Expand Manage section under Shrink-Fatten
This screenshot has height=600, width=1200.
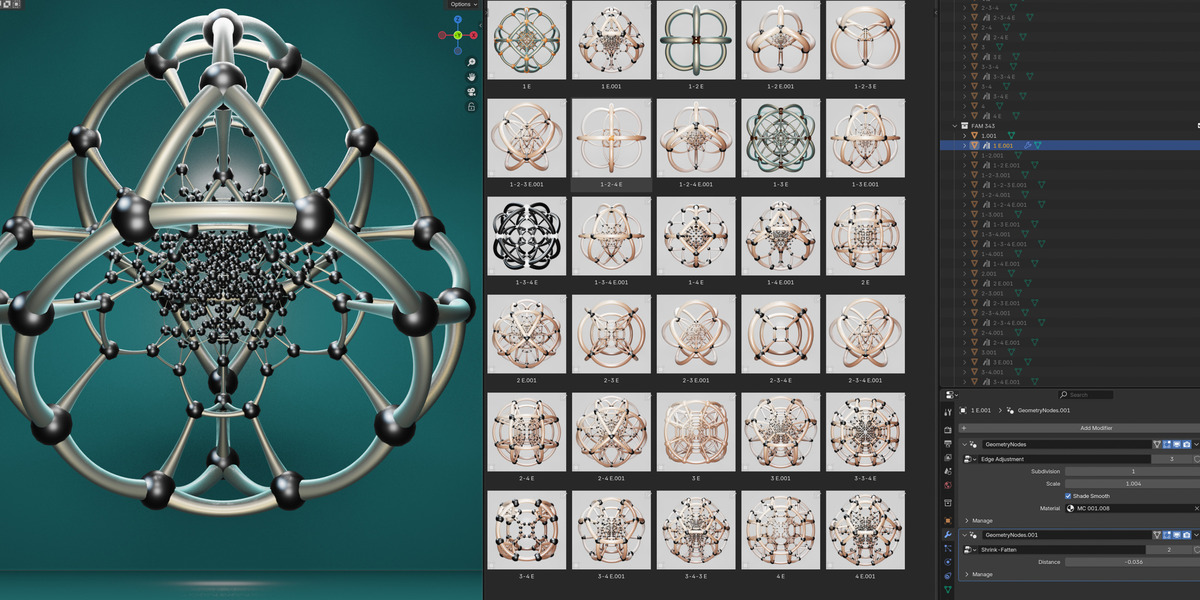click(x=982, y=574)
